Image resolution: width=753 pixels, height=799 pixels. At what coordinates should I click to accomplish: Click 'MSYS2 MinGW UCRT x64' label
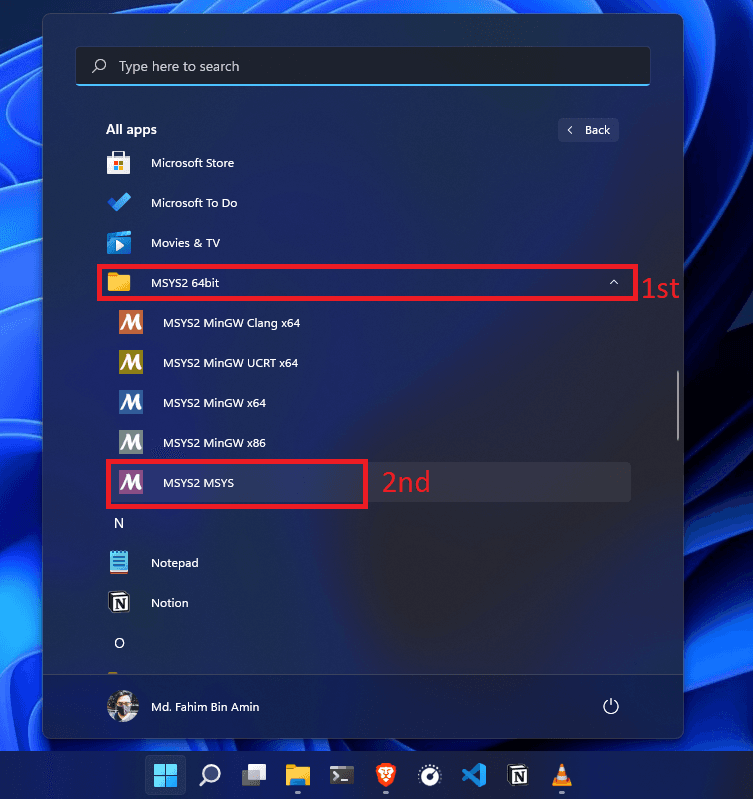point(230,362)
